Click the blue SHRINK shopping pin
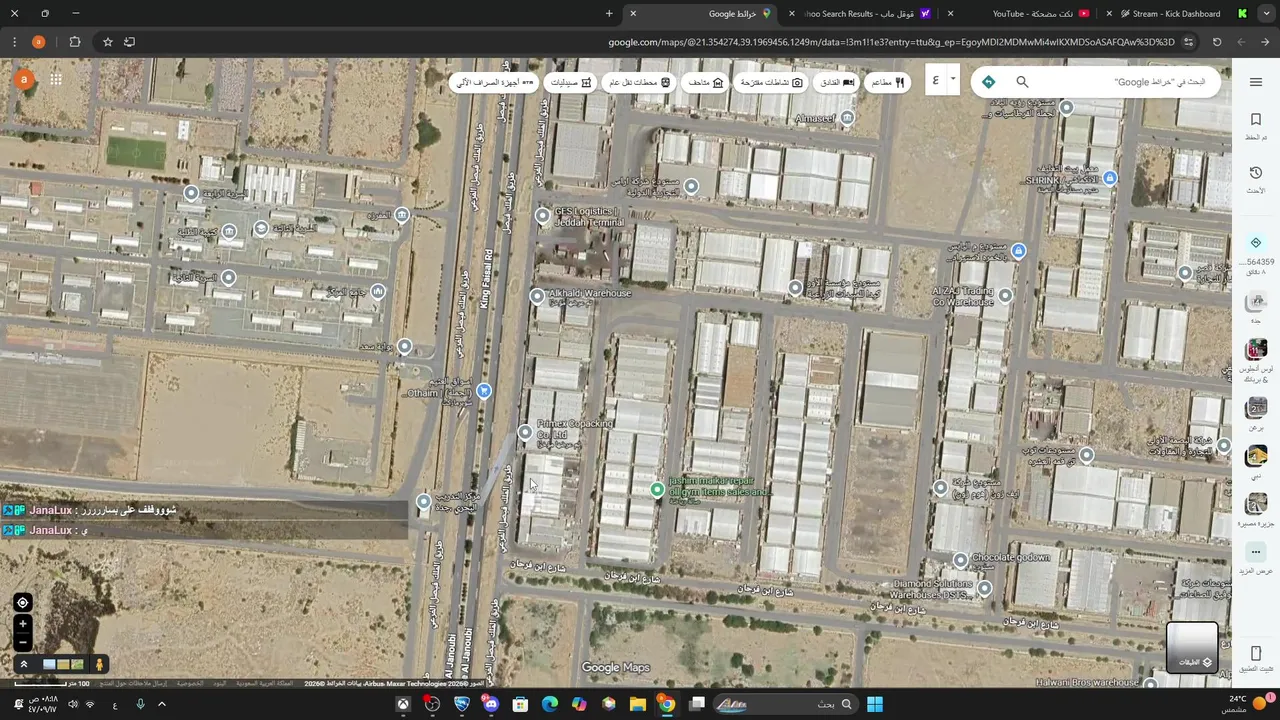This screenshot has width=1280, height=720. [1109, 178]
